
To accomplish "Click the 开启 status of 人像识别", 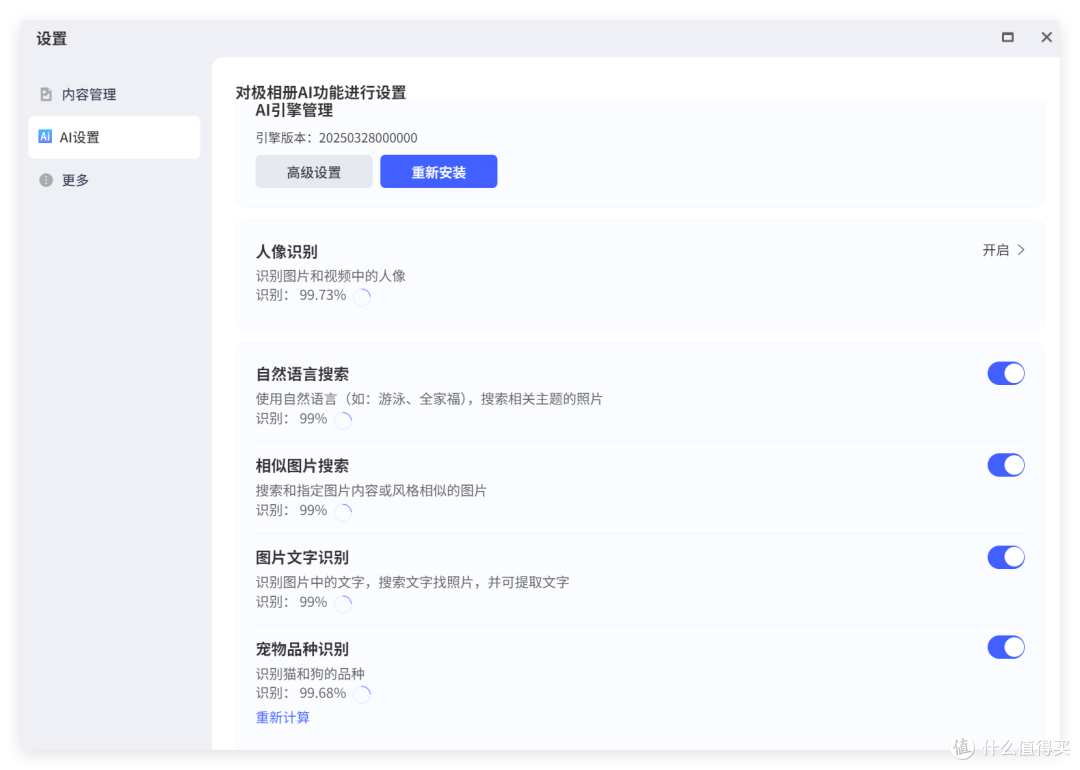I will (x=995, y=250).
